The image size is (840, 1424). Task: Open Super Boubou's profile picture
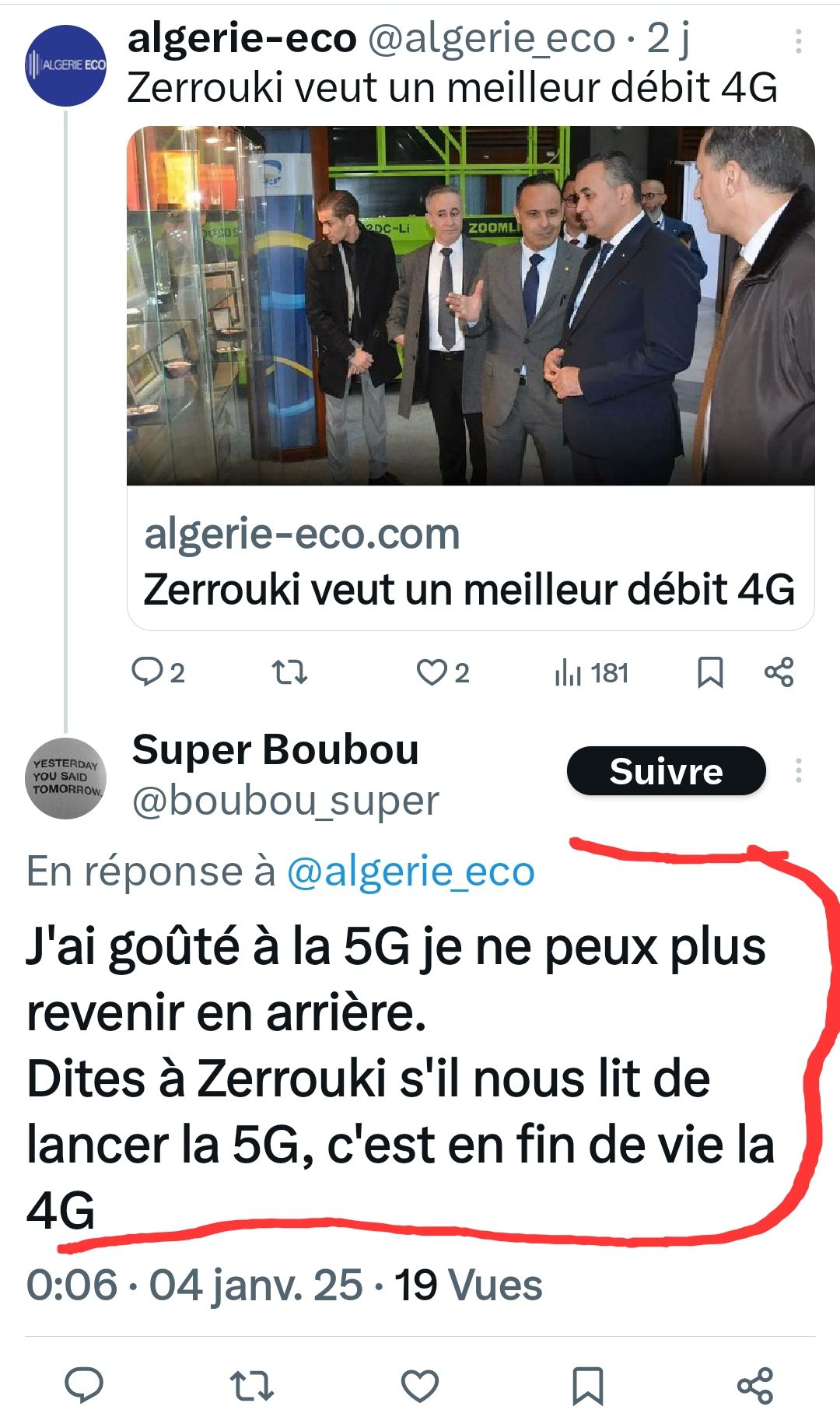click(65, 778)
